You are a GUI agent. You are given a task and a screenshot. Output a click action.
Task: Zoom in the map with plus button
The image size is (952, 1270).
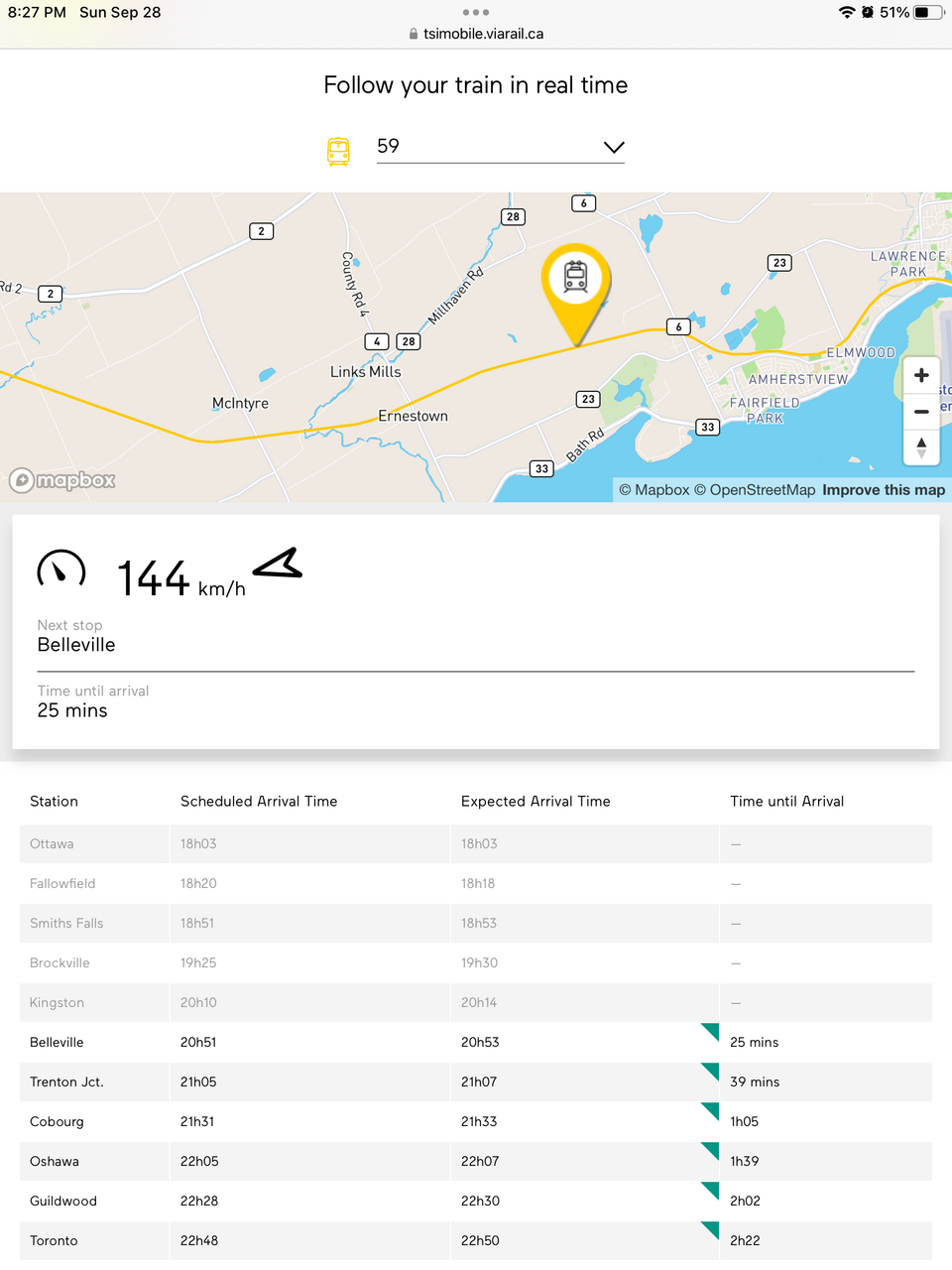921,375
